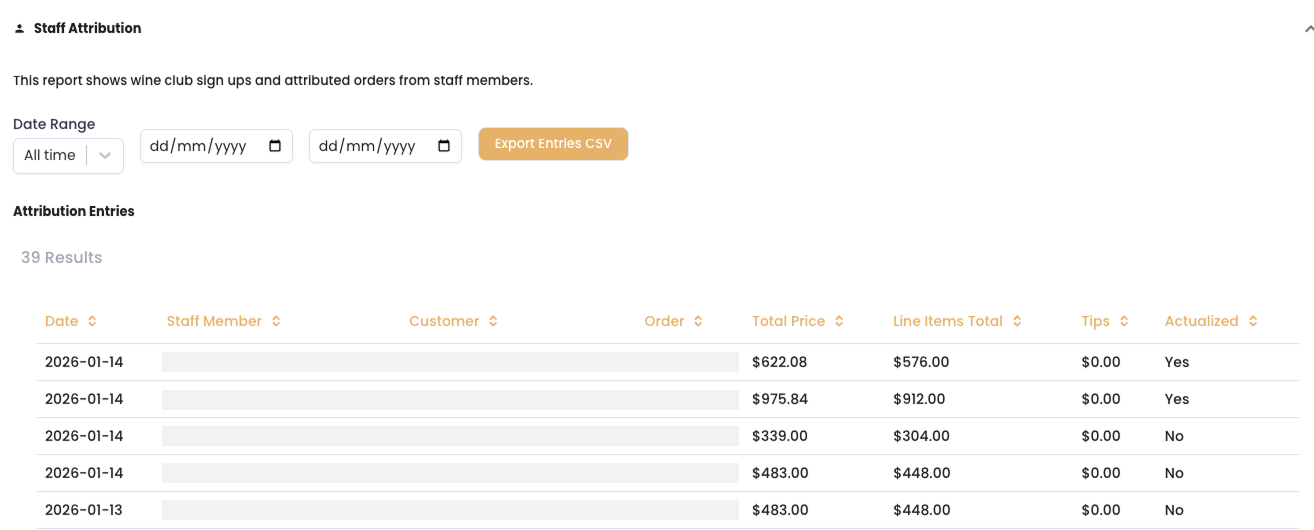Image resolution: width=1314 pixels, height=530 pixels.
Task: Click the person icon beside Staff Attribution
Action: (x=19, y=29)
